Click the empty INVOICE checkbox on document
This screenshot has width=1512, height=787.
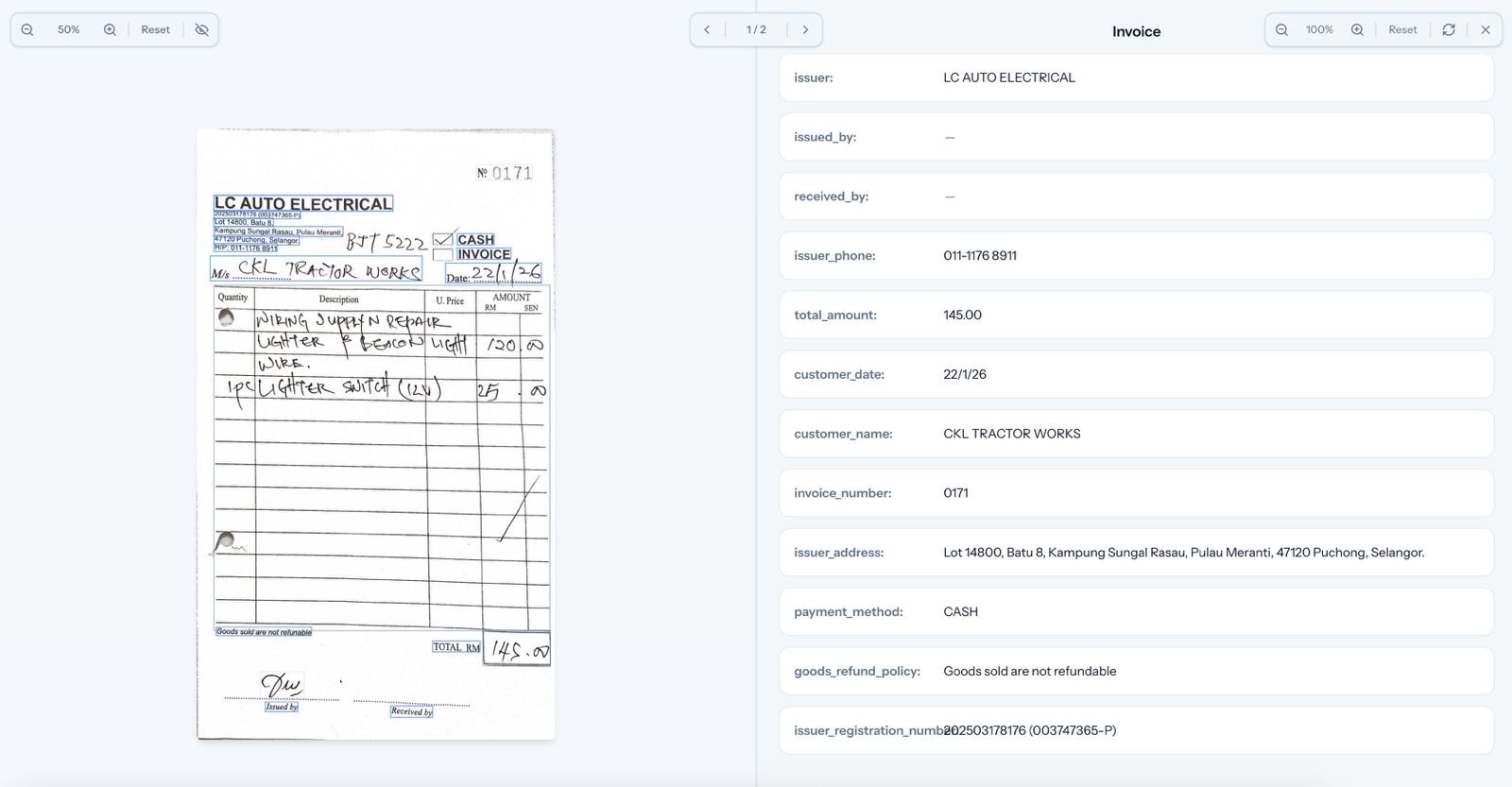click(x=442, y=255)
